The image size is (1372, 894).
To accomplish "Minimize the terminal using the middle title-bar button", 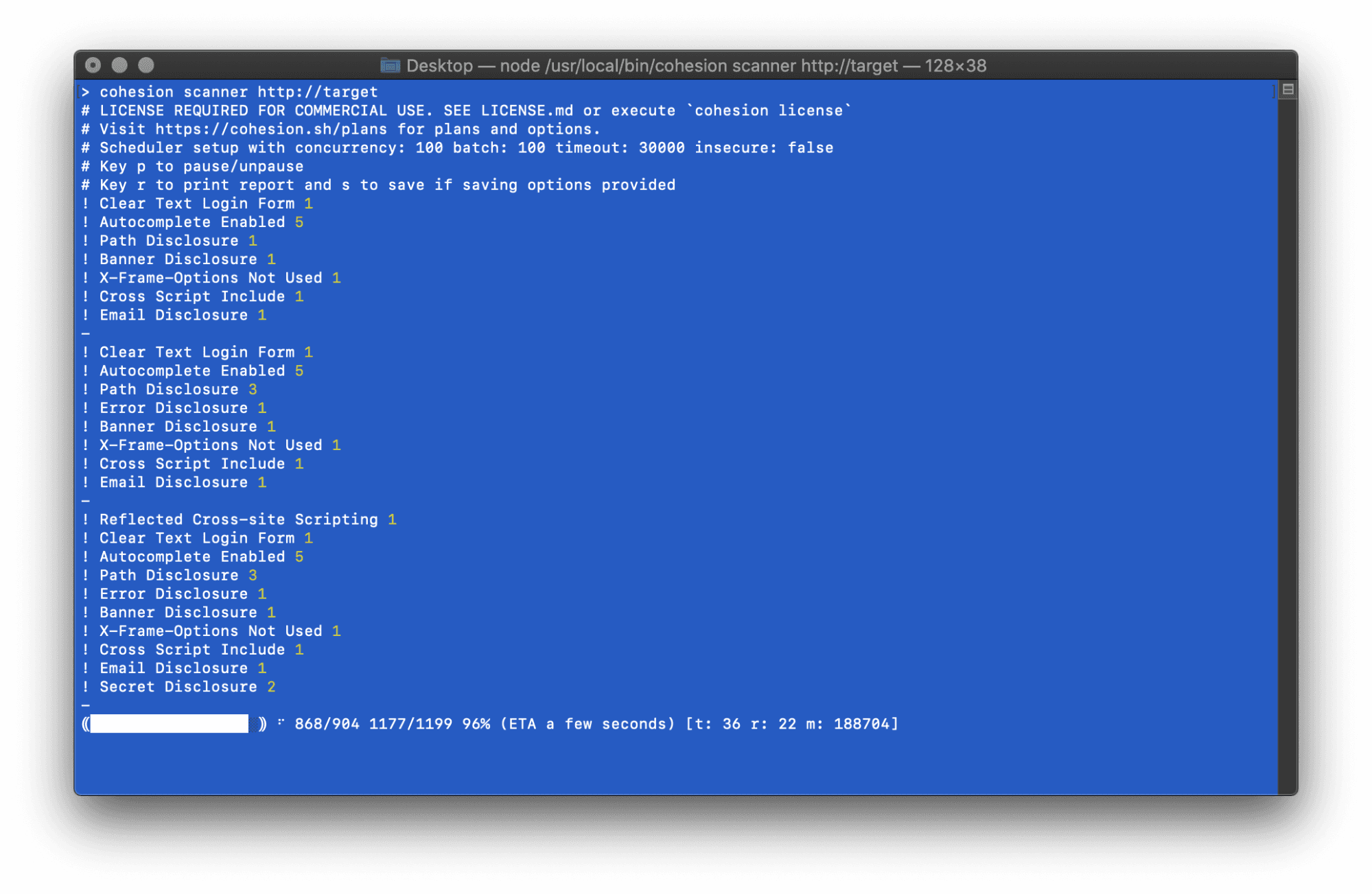I will (119, 65).
